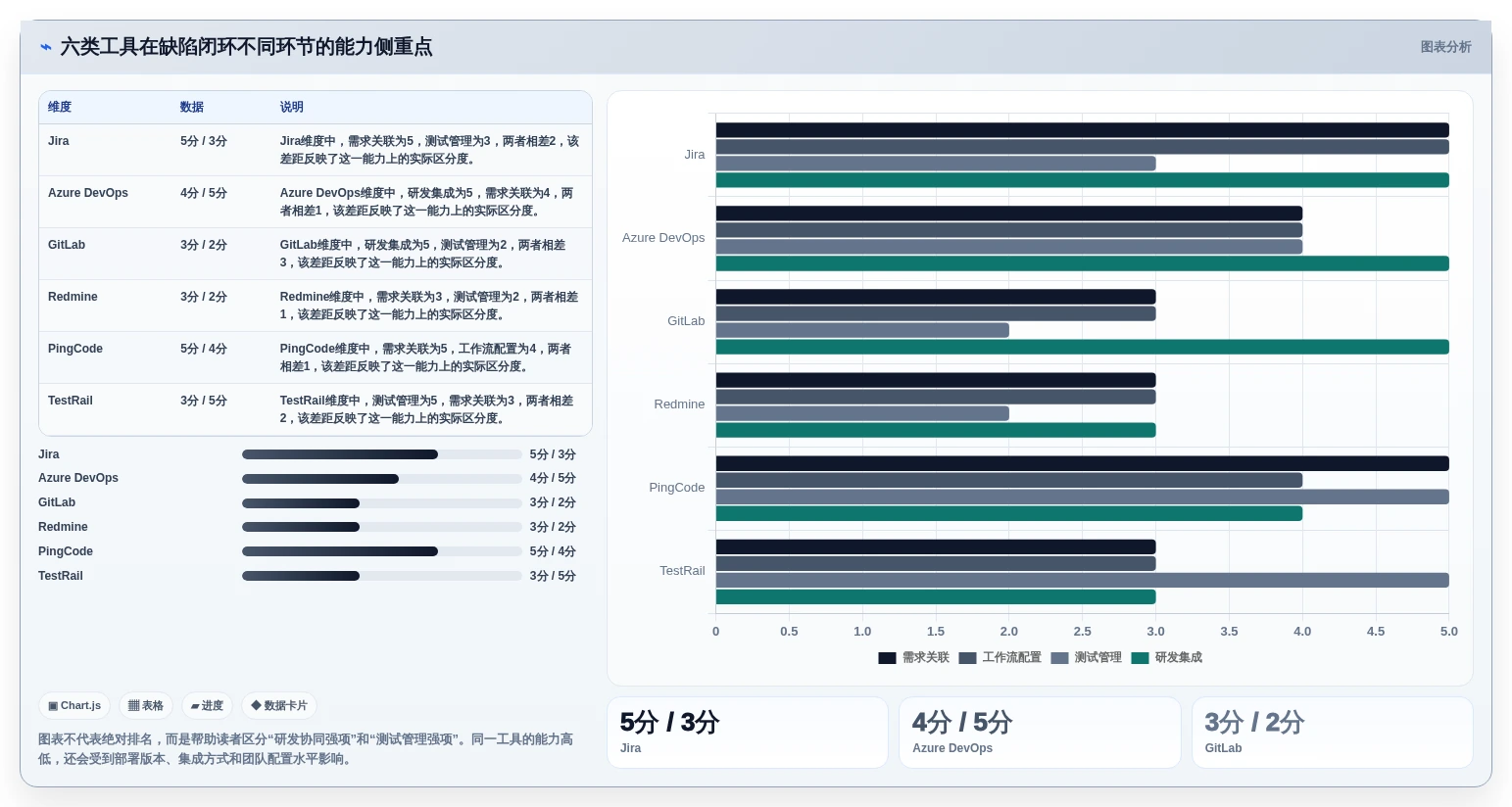Select the TestRail row name in the table
Viewport: 1512px width, 807px height.
pyautogui.click(x=71, y=401)
